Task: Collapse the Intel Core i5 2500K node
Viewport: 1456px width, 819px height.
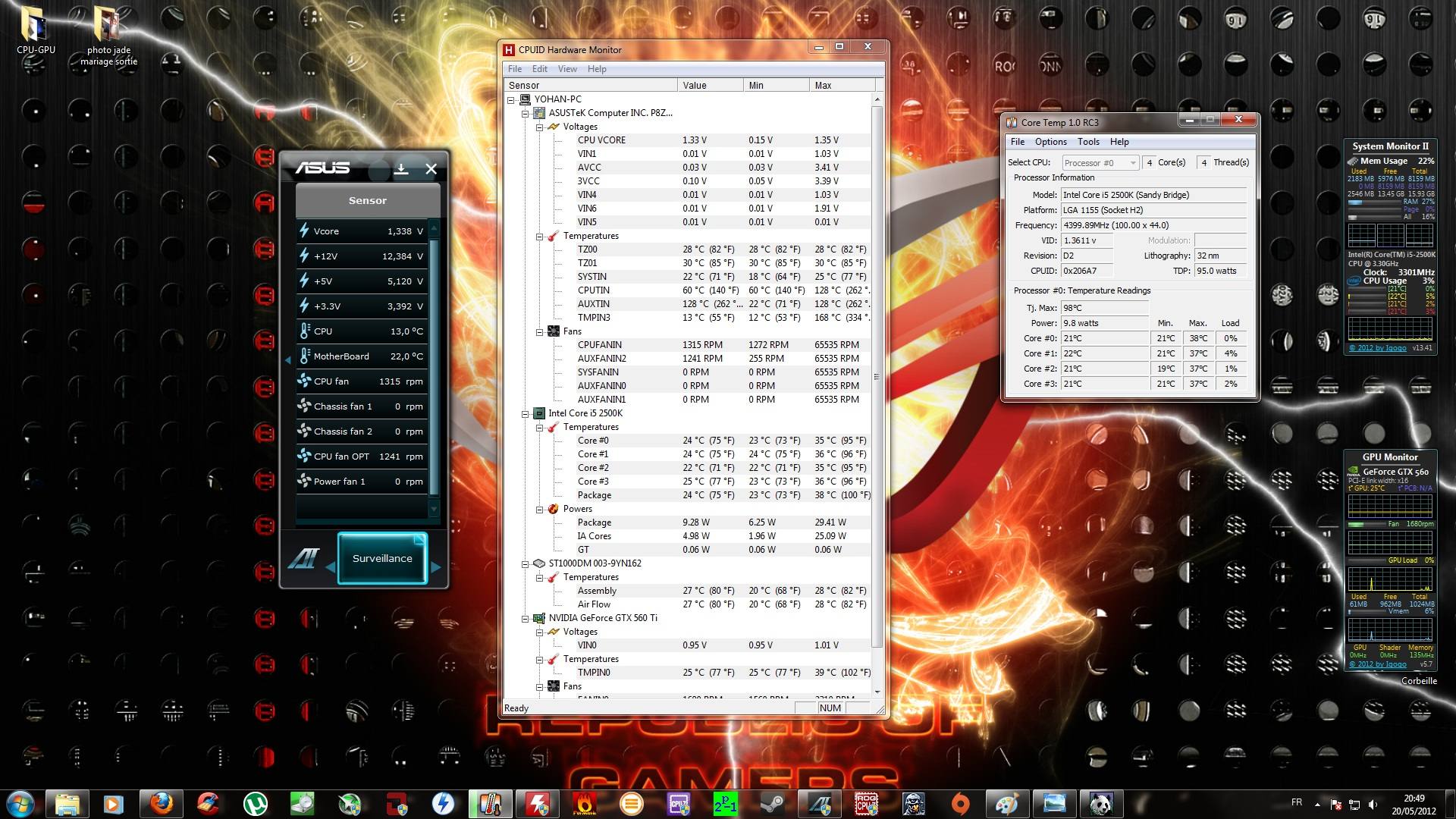Action: pos(525,414)
